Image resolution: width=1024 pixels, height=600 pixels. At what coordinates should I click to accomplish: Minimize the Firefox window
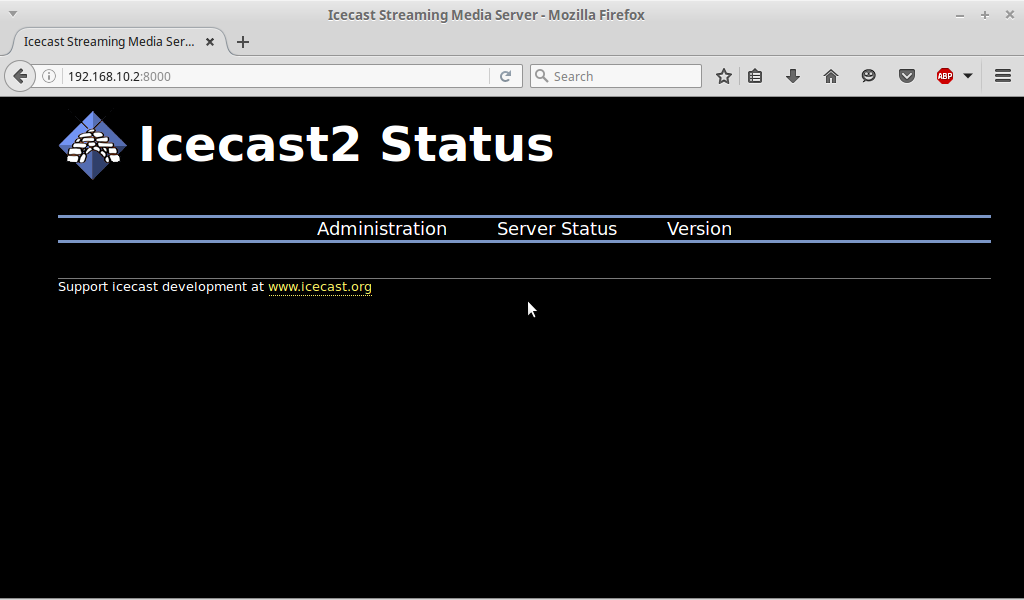tap(960, 15)
